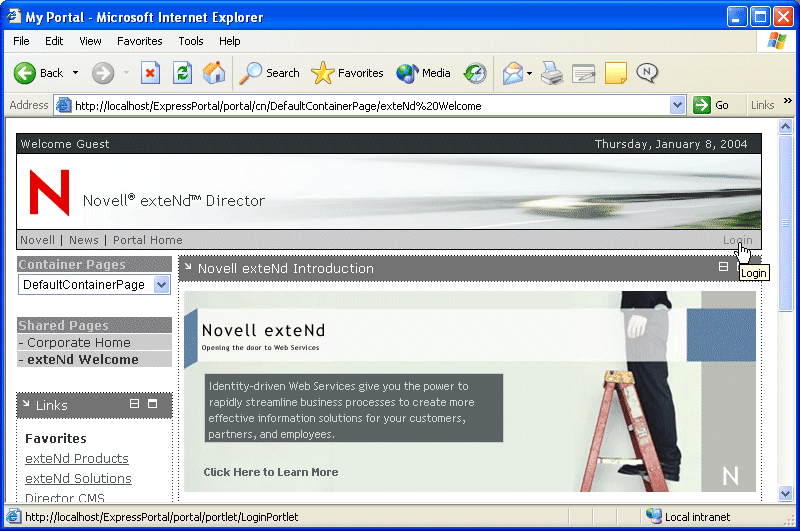This screenshot has height=531, width=800.
Task: Click the scrollbar up arrow
Action: point(785,126)
